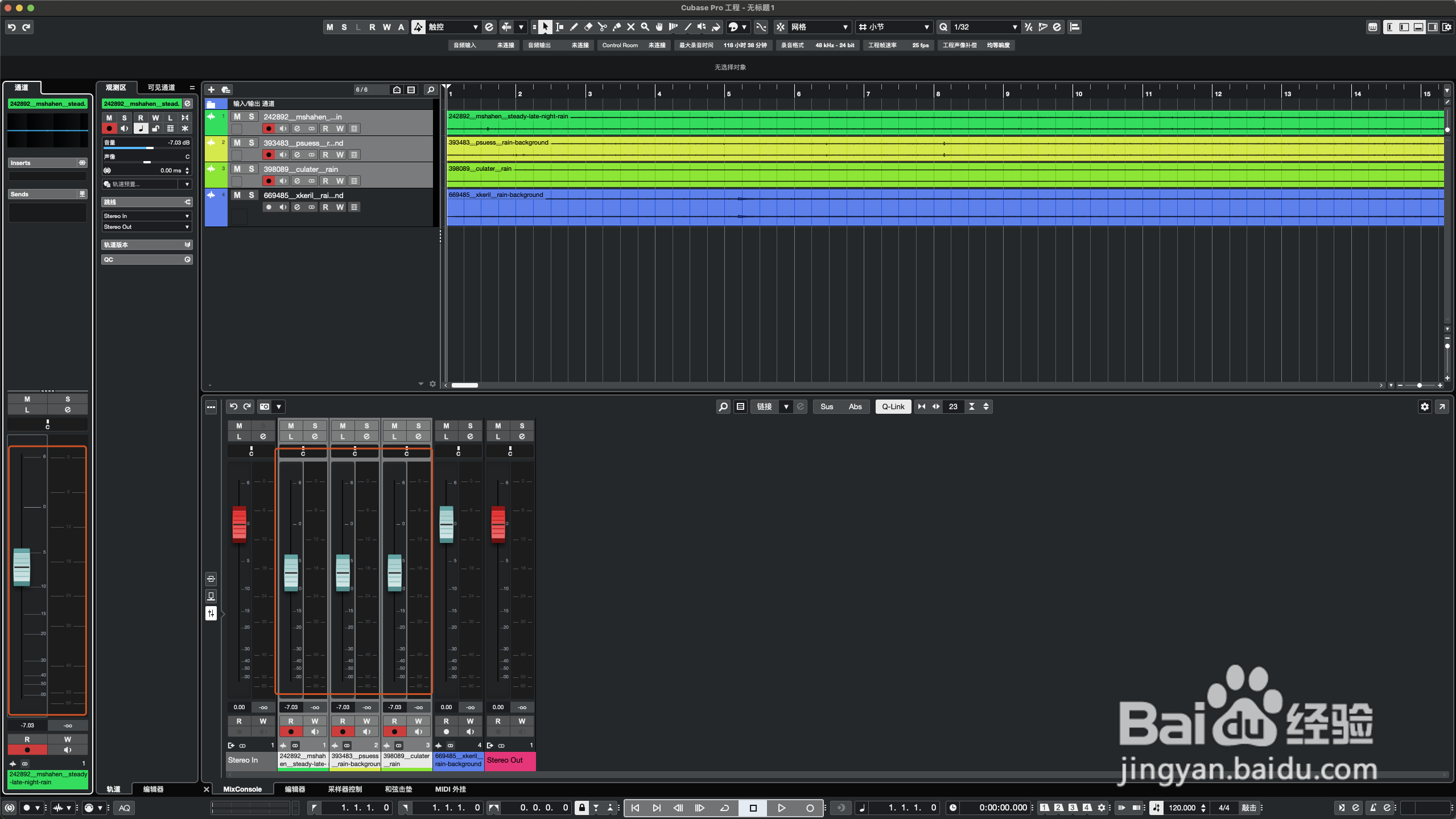
Task: Open the 和弦击垫 lower zone tab
Action: [398, 789]
